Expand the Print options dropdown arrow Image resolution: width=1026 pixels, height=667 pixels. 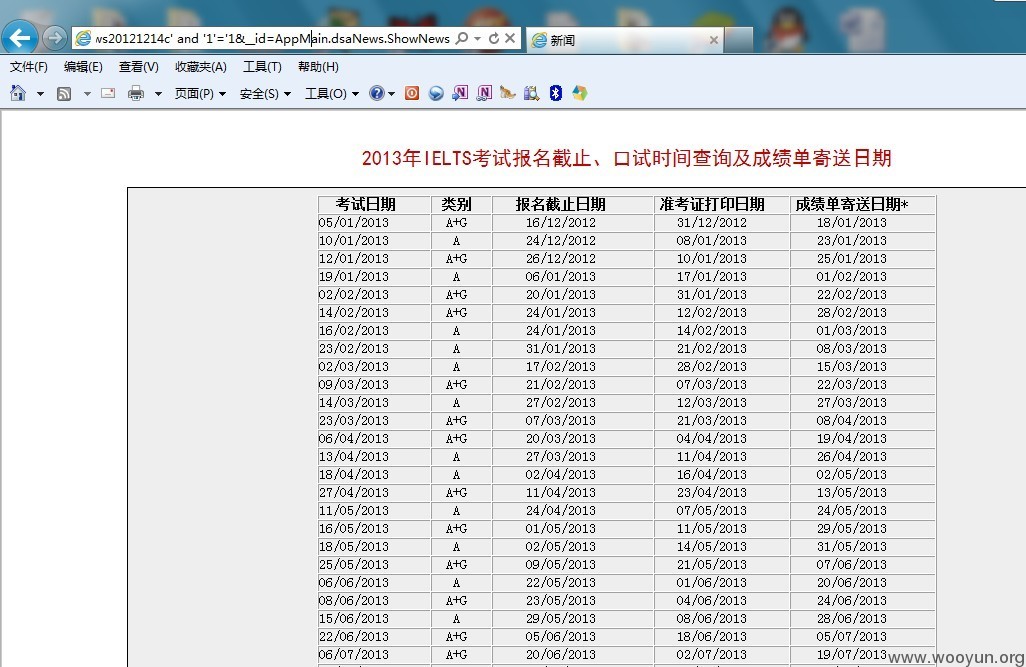(x=158, y=94)
